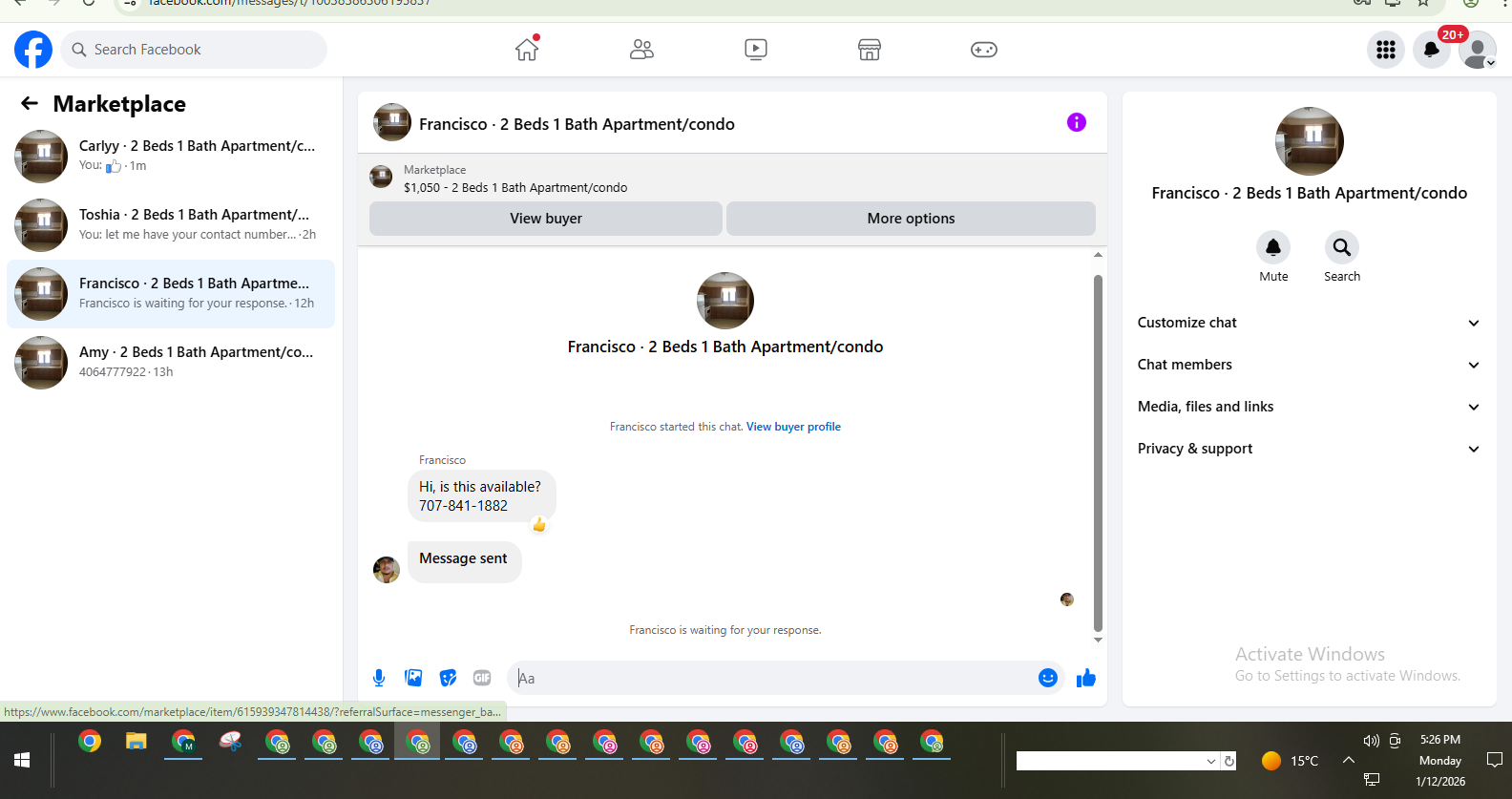1512x799 pixels.
Task: Click the chat scroll up arrow
Action: tap(1098, 255)
